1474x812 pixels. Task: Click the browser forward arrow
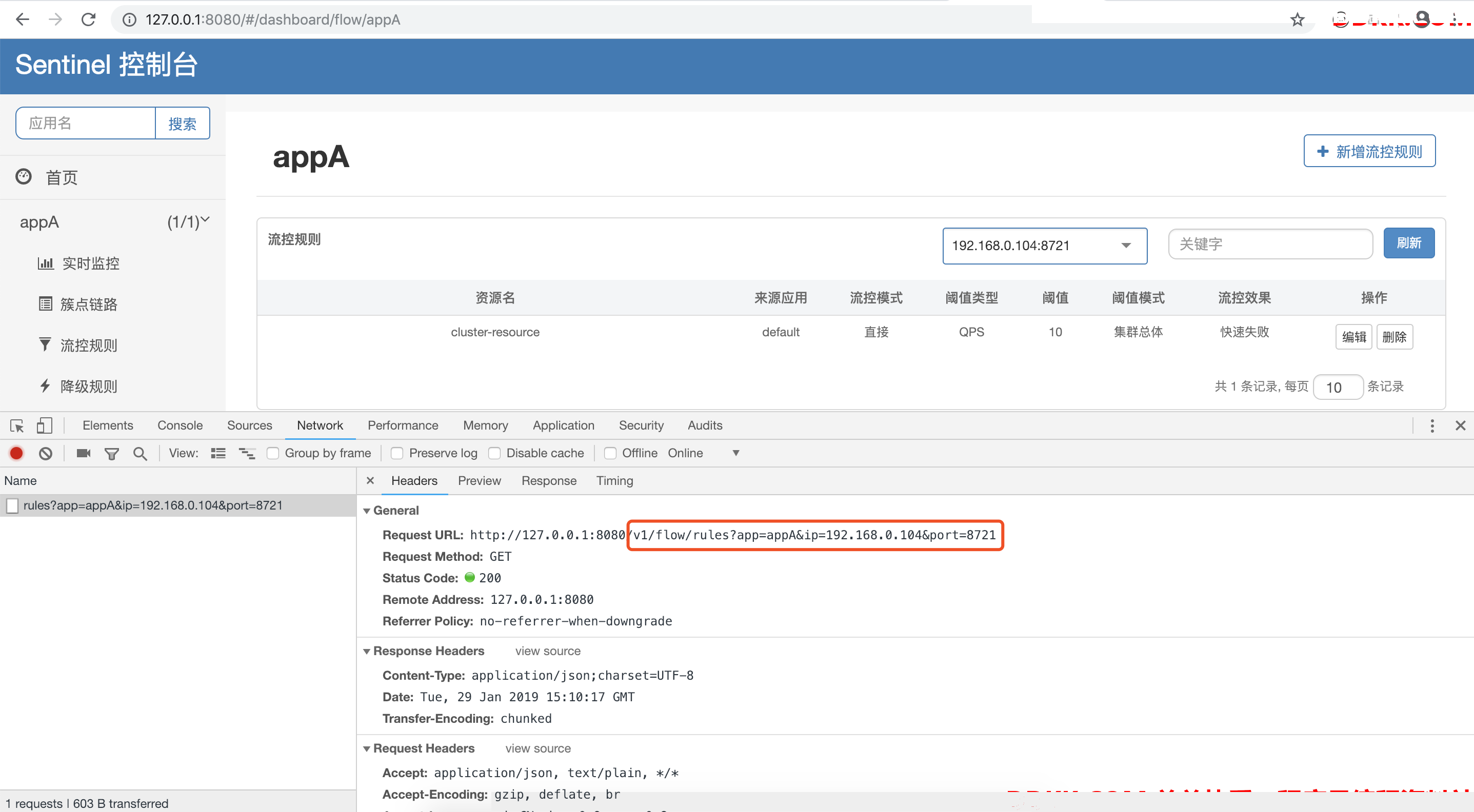pos(55,19)
